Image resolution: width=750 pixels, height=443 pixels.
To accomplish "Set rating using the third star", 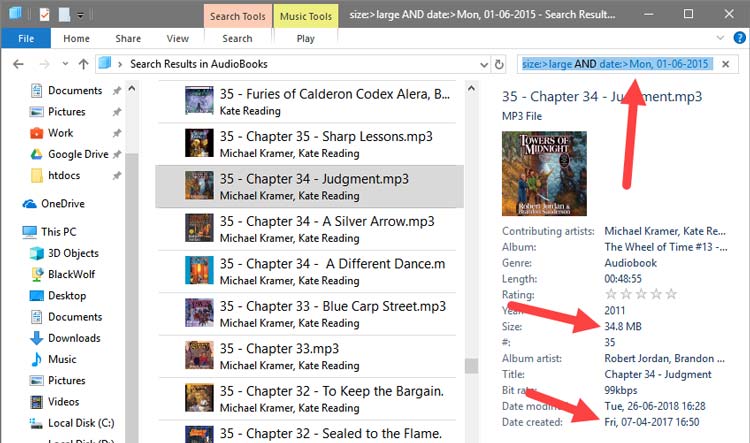I will click(x=641, y=294).
